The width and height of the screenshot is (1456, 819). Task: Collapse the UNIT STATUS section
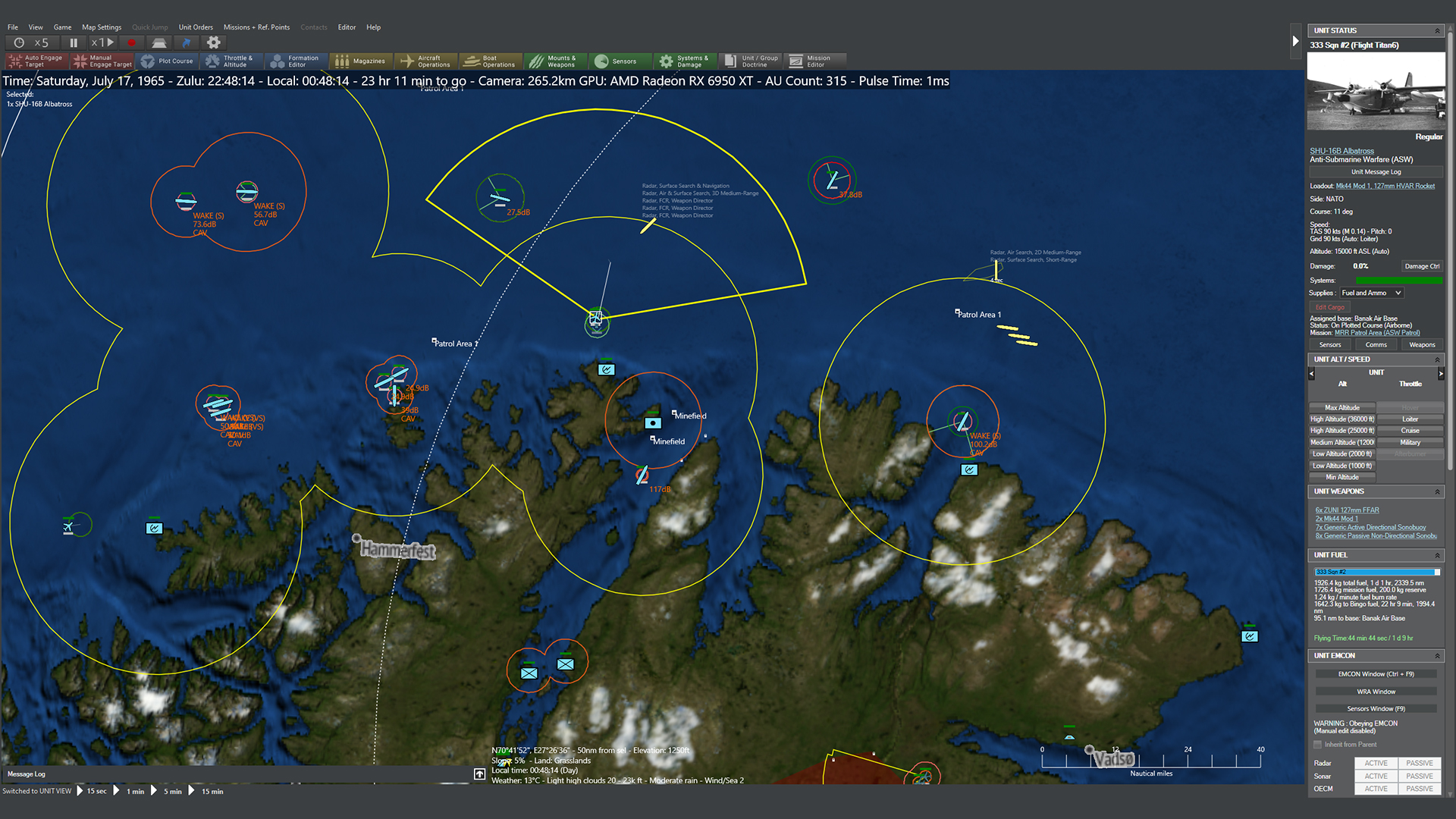[1437, 31]
